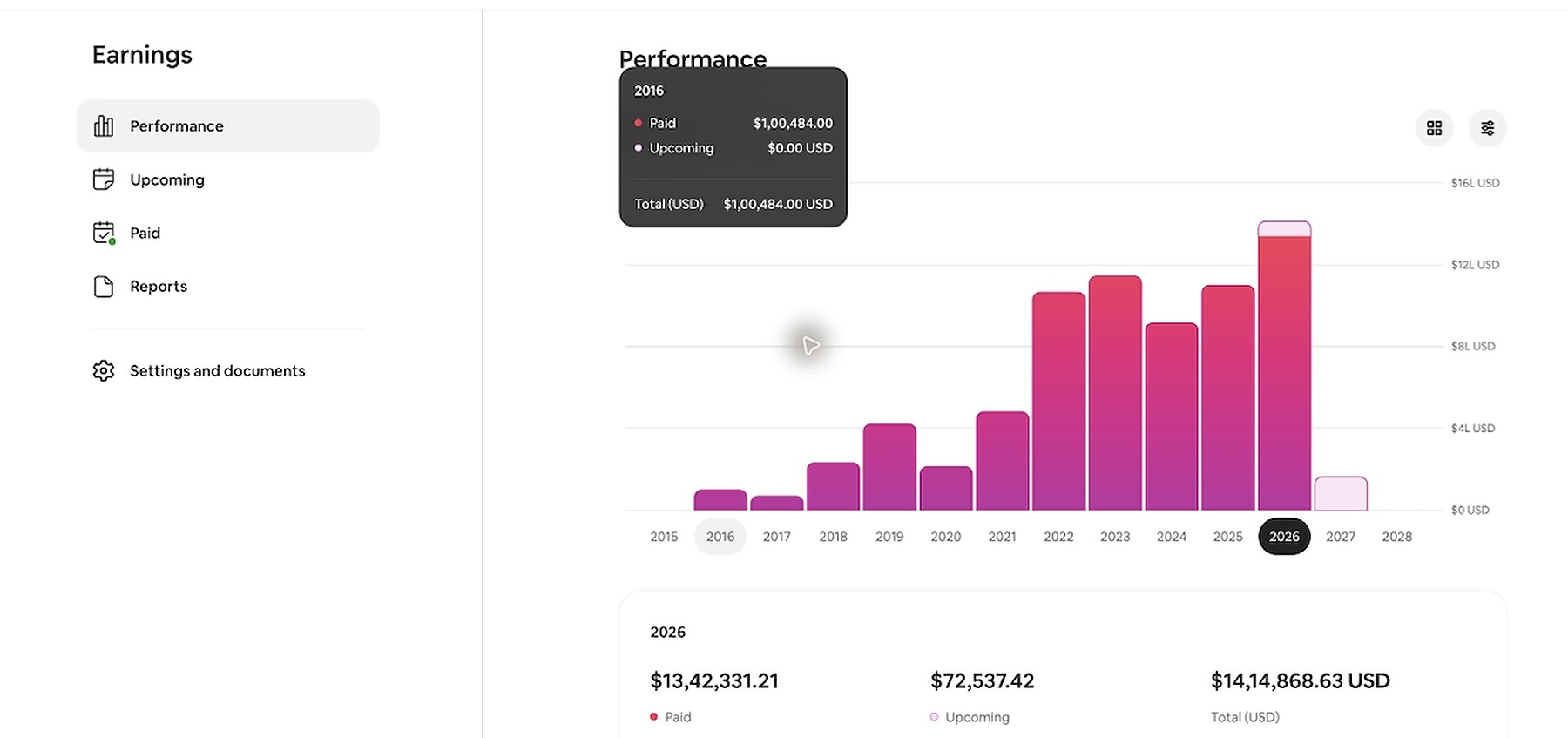This screenshot has height=738, width=1568.
Task: Click the $72,537.42 upcoming amount
Action: click(x=982, y=680)
